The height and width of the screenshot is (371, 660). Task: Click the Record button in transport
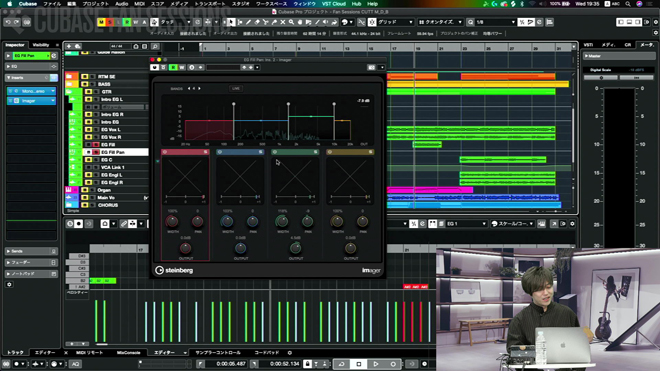[393, 364]
